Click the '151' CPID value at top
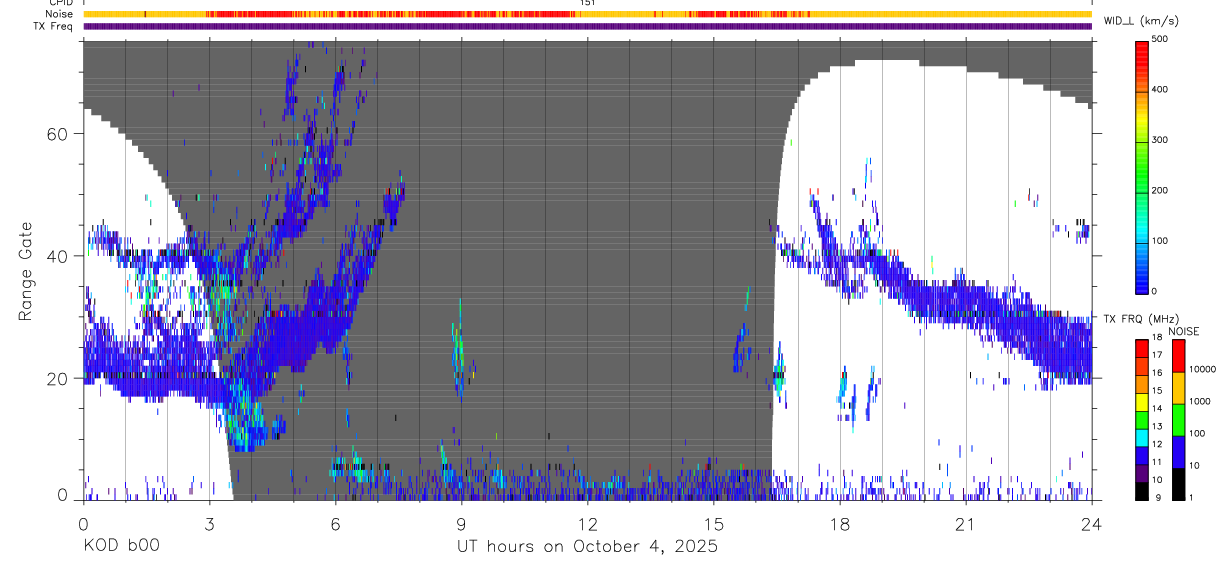Viewport: 1228px width, 567px height. (587, 3)
